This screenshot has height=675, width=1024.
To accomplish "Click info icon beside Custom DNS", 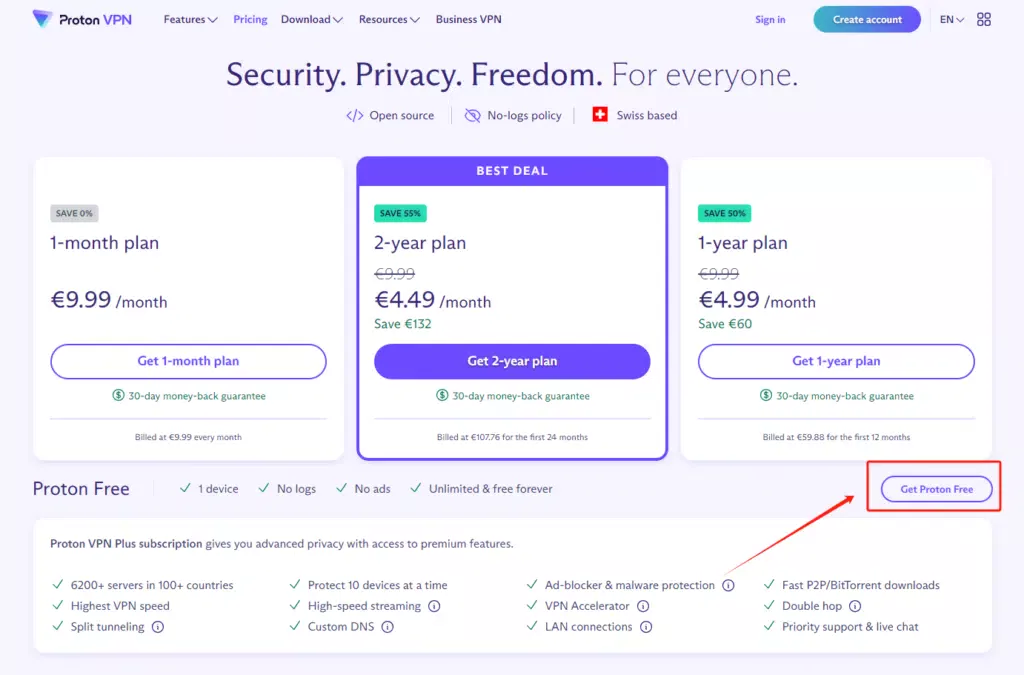I will tap(387, 627).
